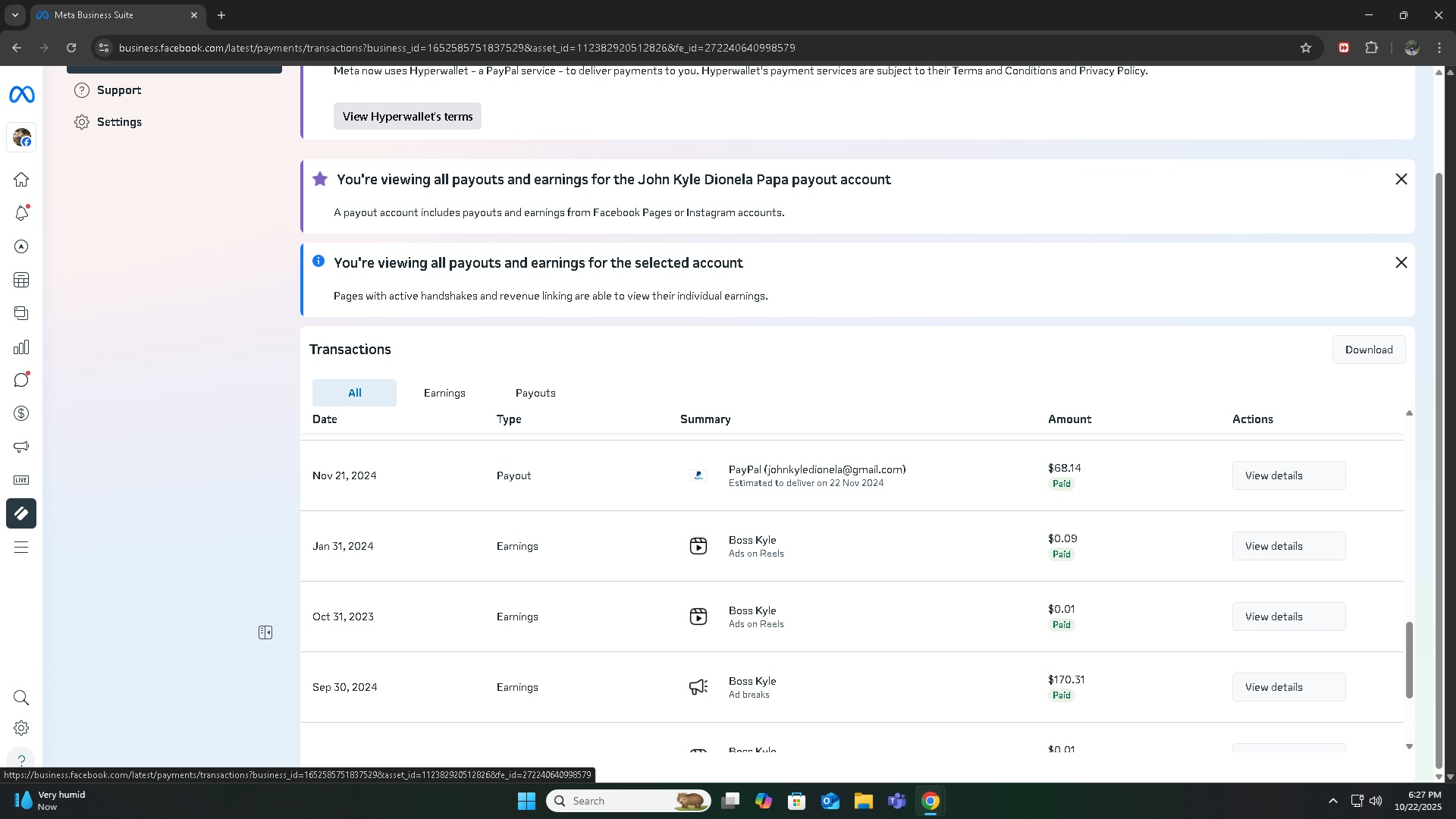Screen dimensions: 1456x819
Task: Expand the All tools hamburger menu
Action: 21,548
